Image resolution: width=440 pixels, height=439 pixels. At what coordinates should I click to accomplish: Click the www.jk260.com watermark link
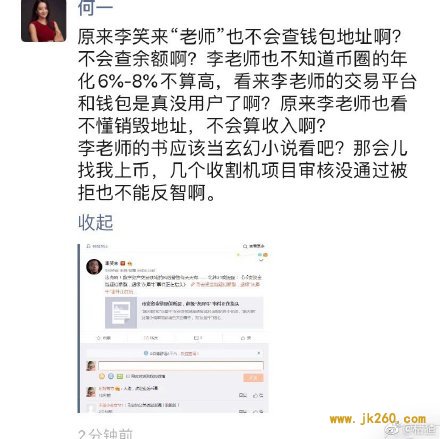tap(378, 419)
